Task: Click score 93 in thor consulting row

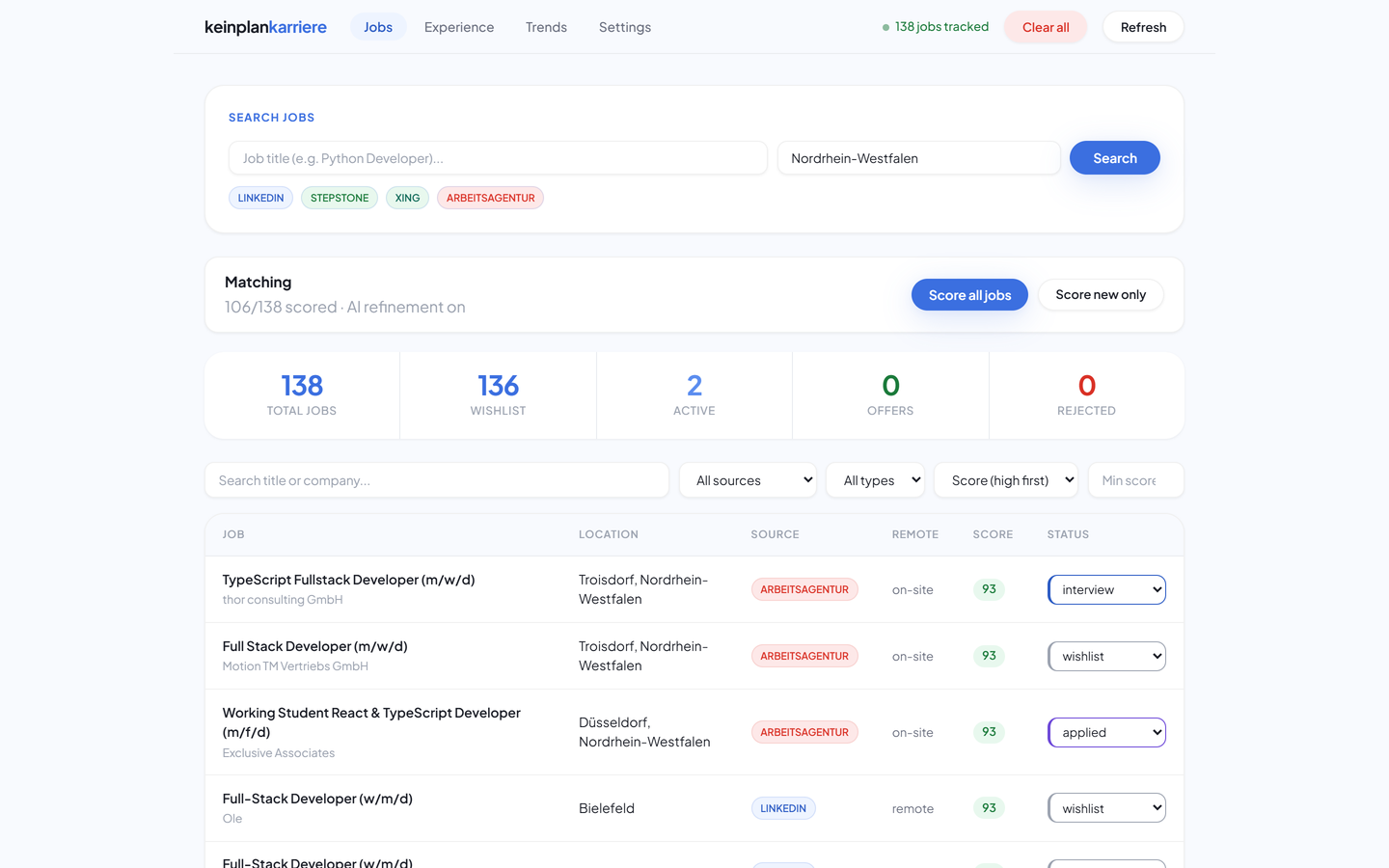Action: 989,589
